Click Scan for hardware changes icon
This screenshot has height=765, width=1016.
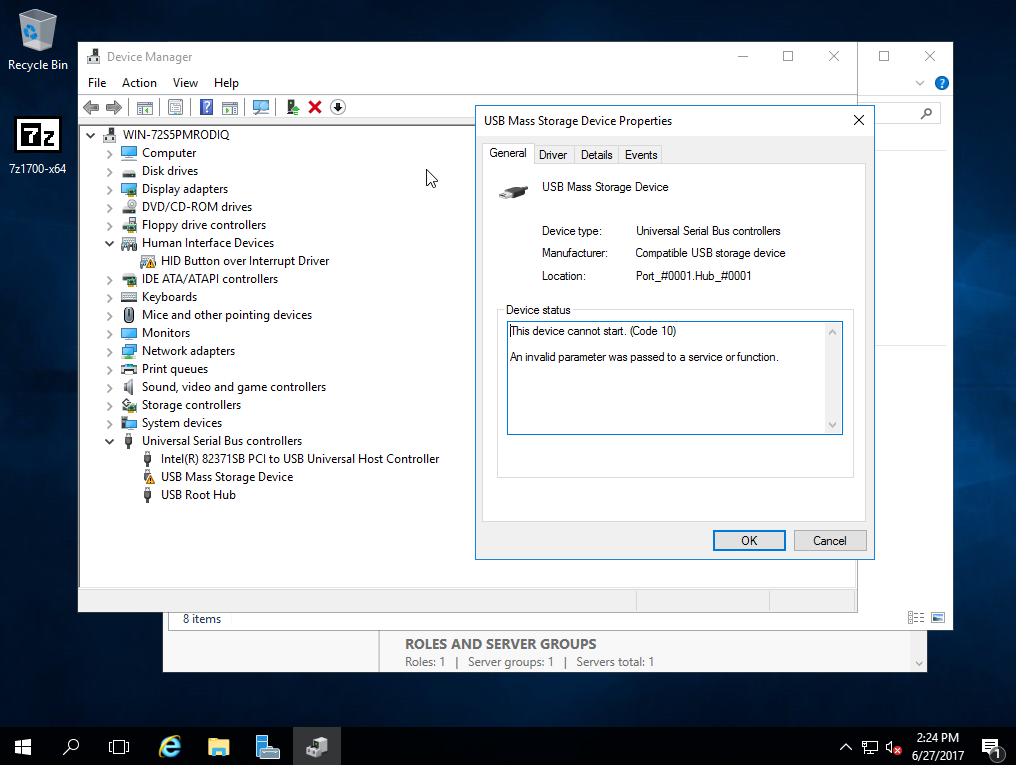261,107
